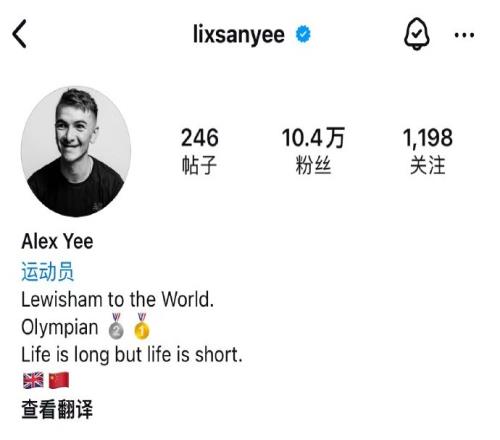Tap the 帖子 posts label

pyautogui.click(x=199, y=165)
